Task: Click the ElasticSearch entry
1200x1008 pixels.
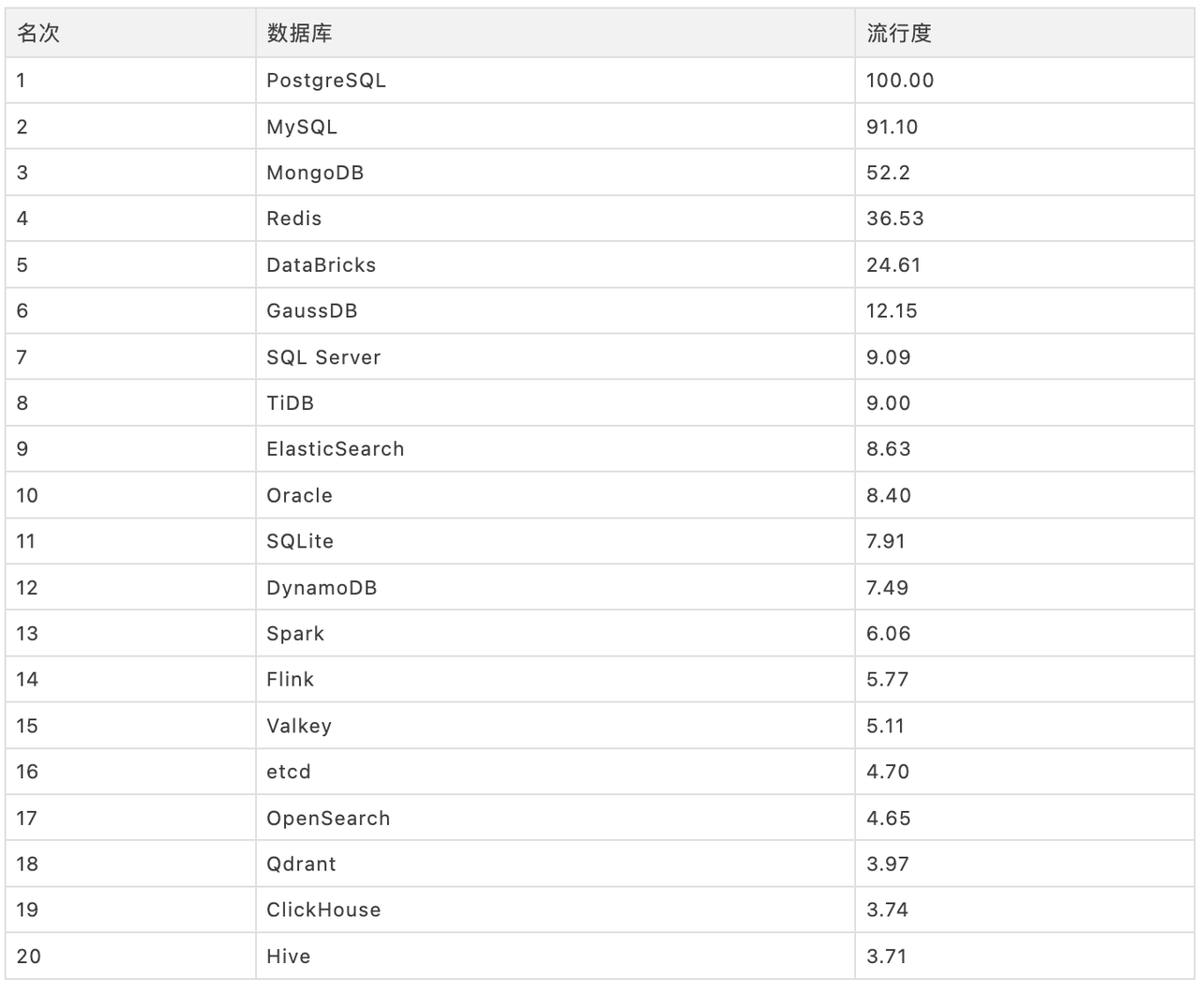Action: pyautogui.click(x=336, y=449)
